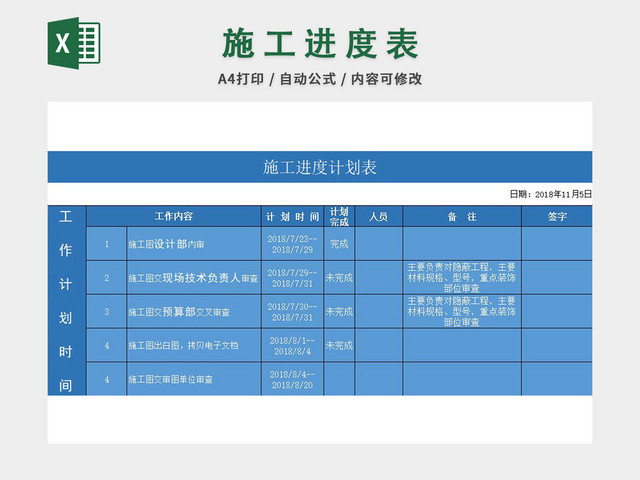Click empty 签字 cell in 设计部内审 row
This screenshot has width=640, height=480.
click(x=557, y=244)
